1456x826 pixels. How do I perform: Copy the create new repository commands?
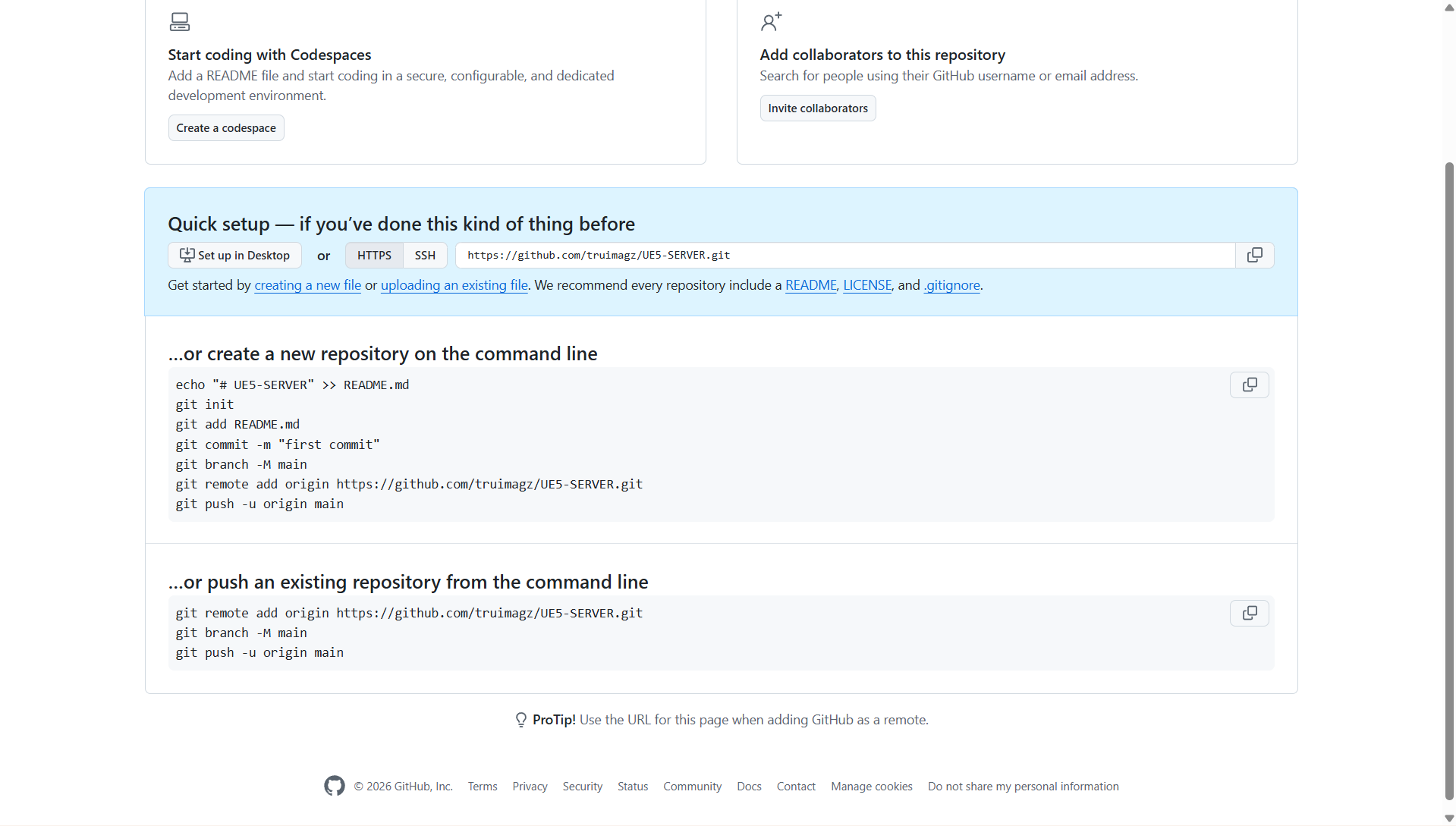click(x=1250, y=385)
